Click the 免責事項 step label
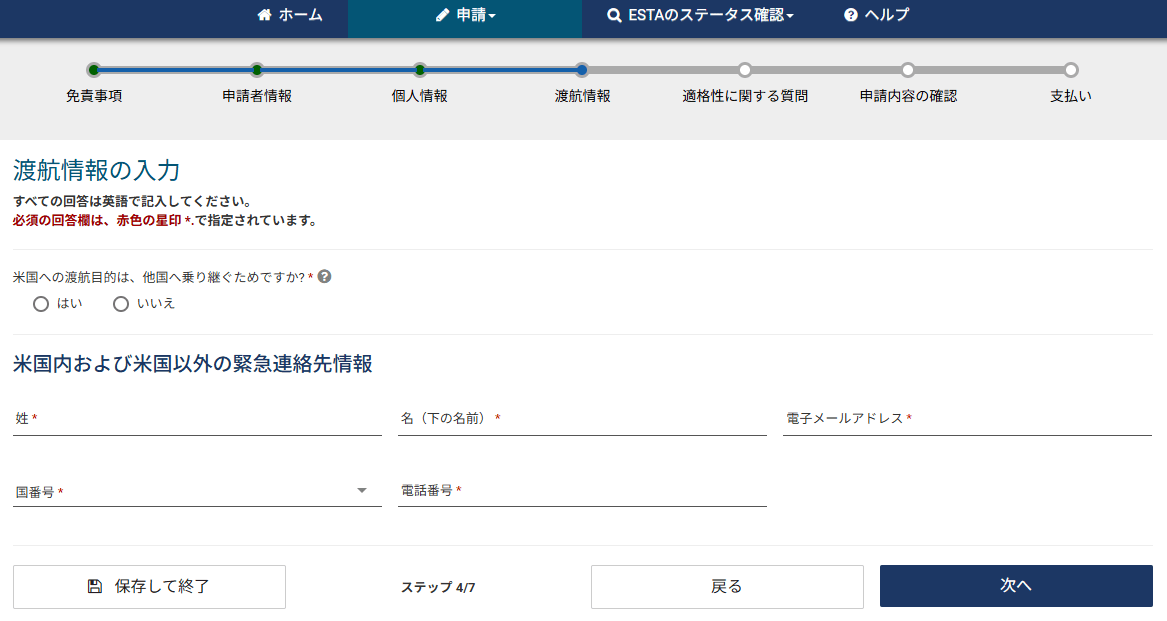The height and width of the screenshot is (621, 1167). pos(94,96)
